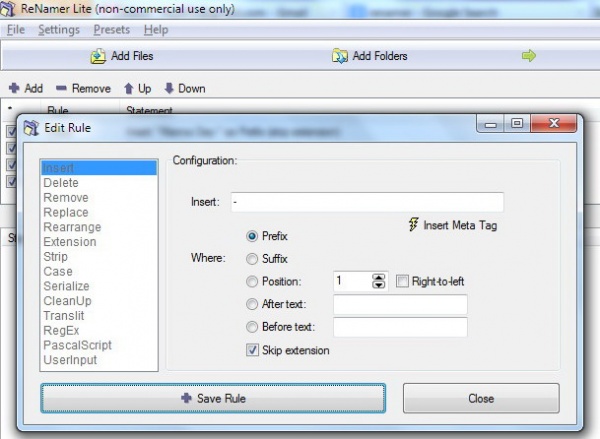Select the UserInput rule type

click(99, 360)
